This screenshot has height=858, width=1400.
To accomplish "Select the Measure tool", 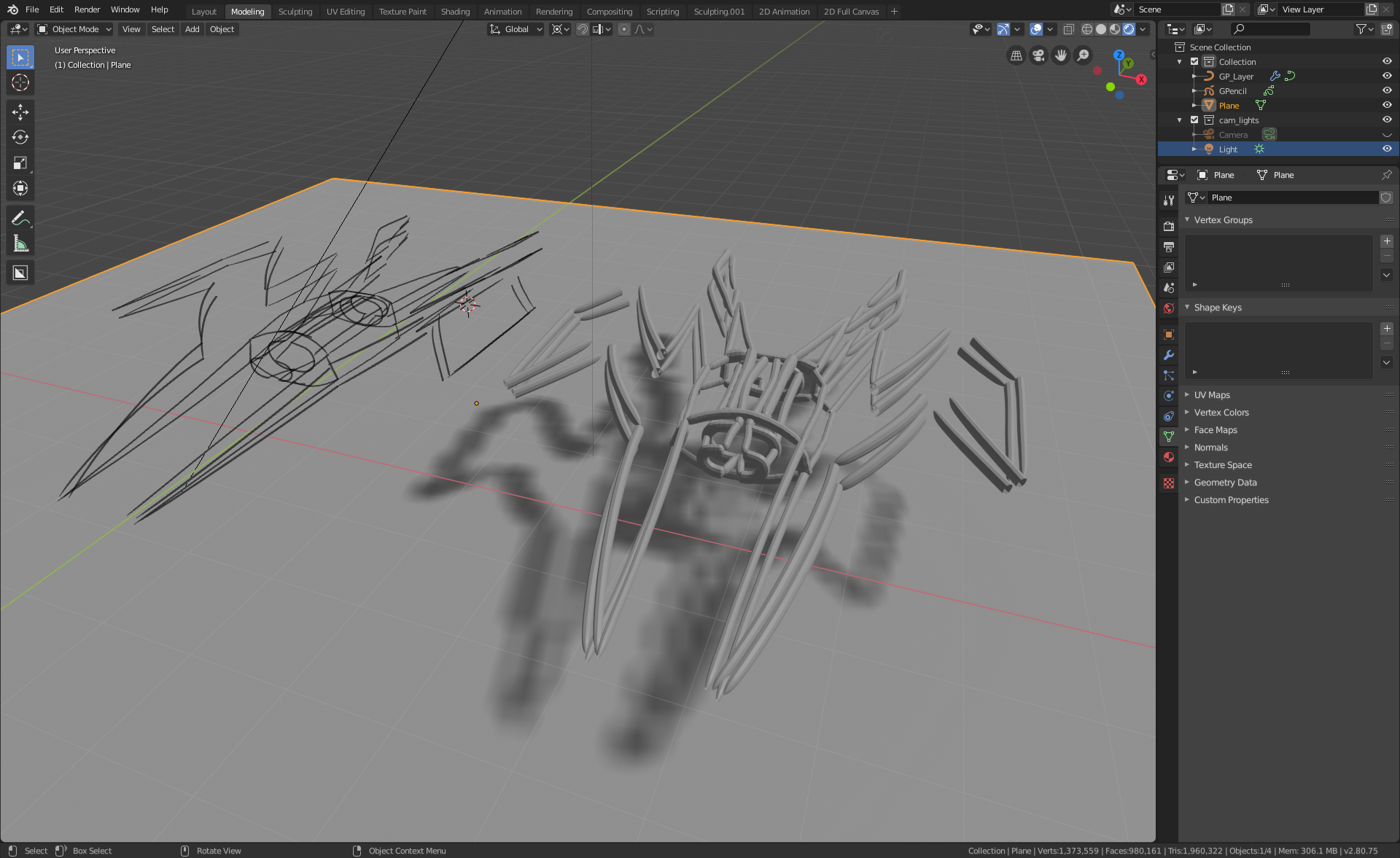I will coord(20,244).
